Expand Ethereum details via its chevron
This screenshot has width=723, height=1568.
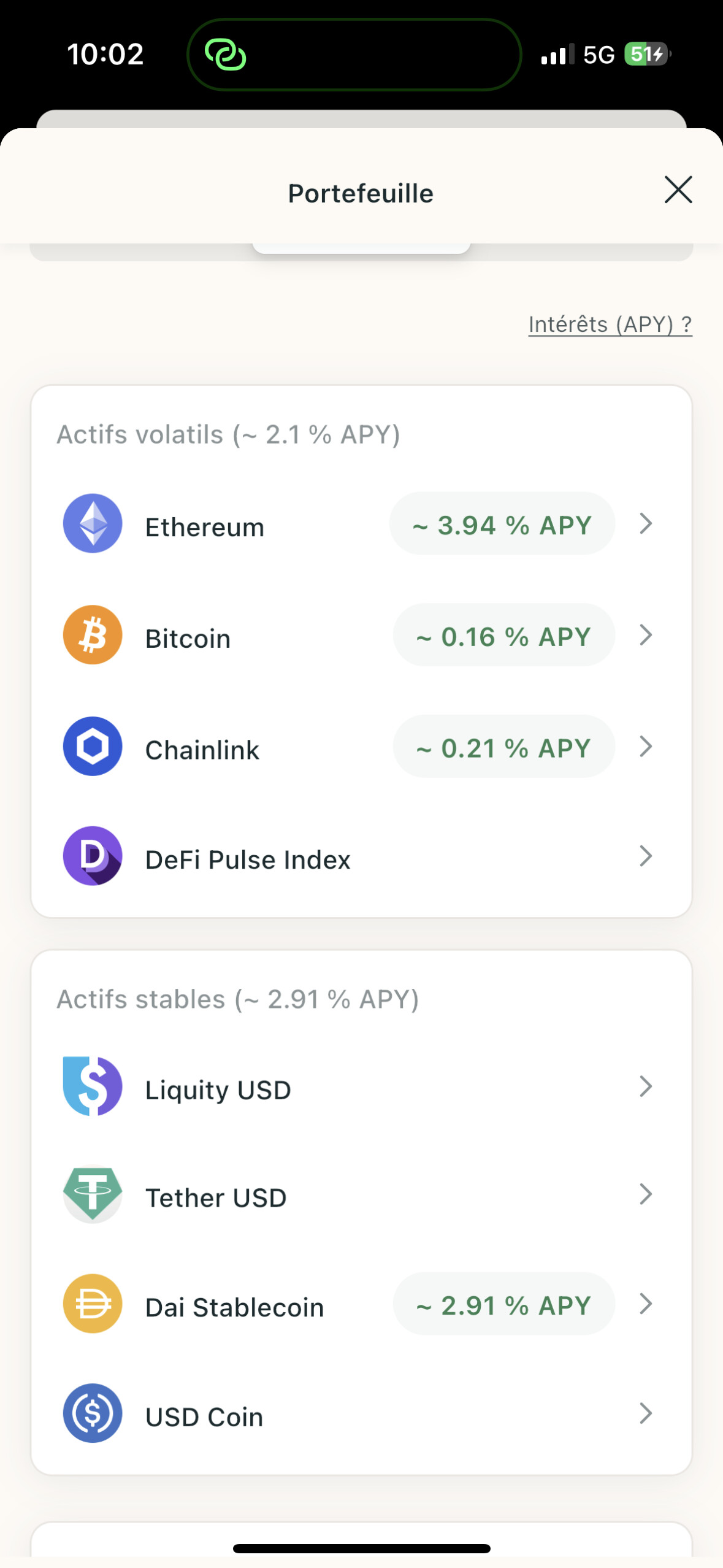coord(645,524)
